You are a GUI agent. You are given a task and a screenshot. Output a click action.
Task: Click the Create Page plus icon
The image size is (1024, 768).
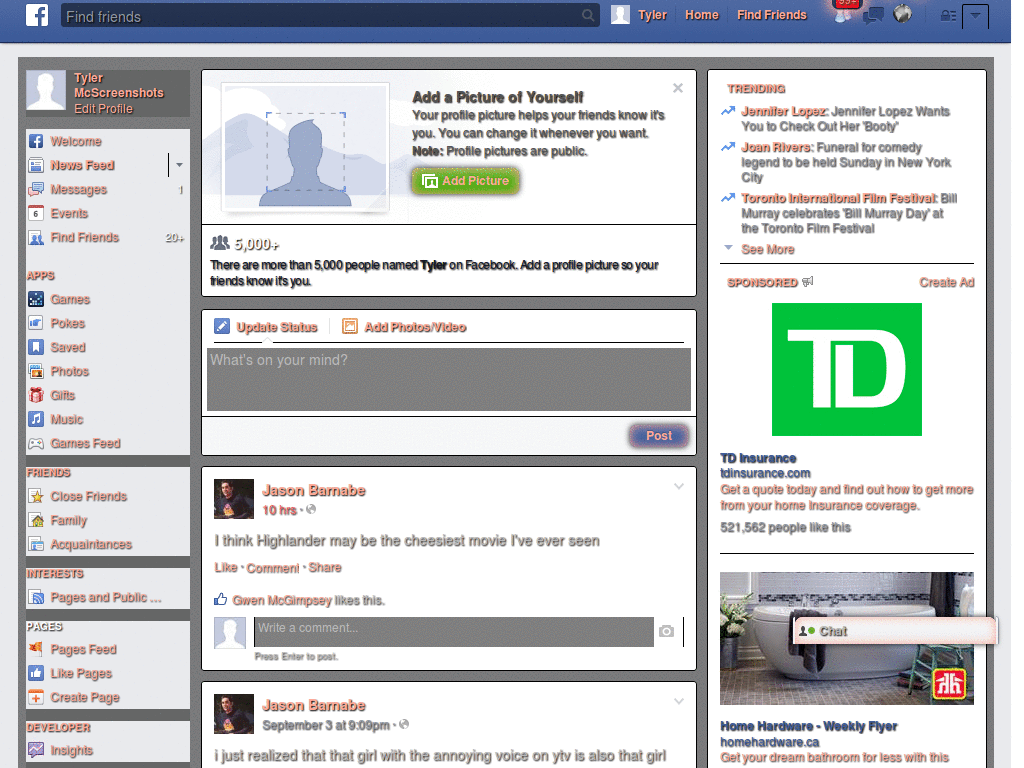click(36, 697)
